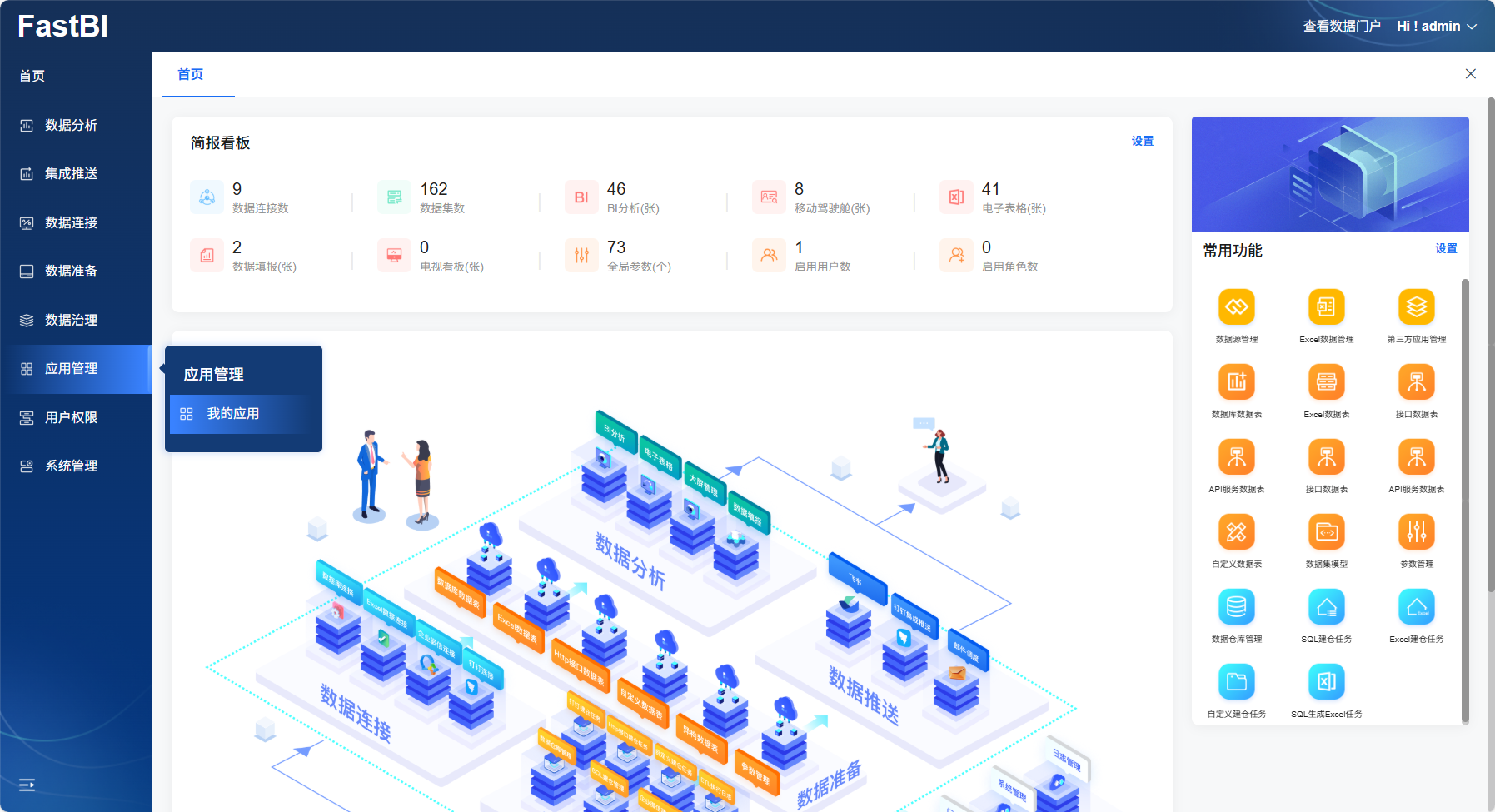Collapse sidebar with bottom hamburger icon

pos(27,785)
